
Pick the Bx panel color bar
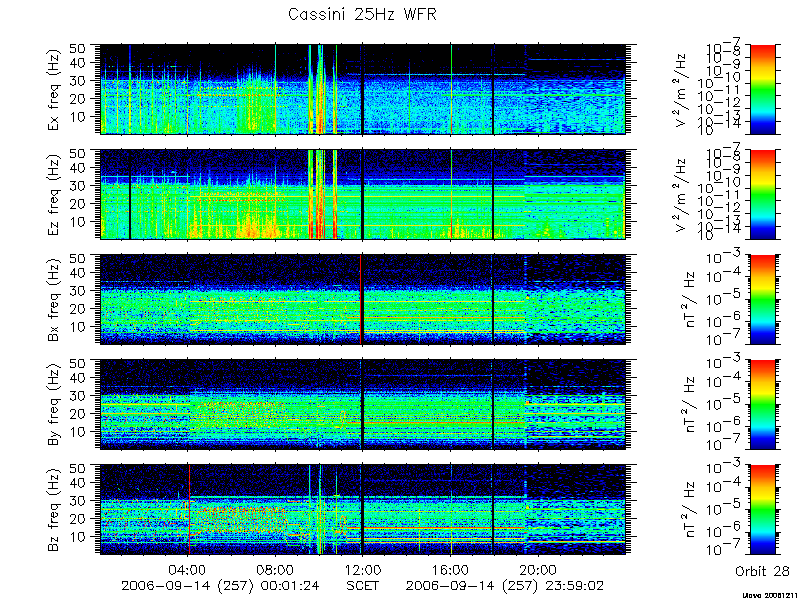tap(763, 299)
